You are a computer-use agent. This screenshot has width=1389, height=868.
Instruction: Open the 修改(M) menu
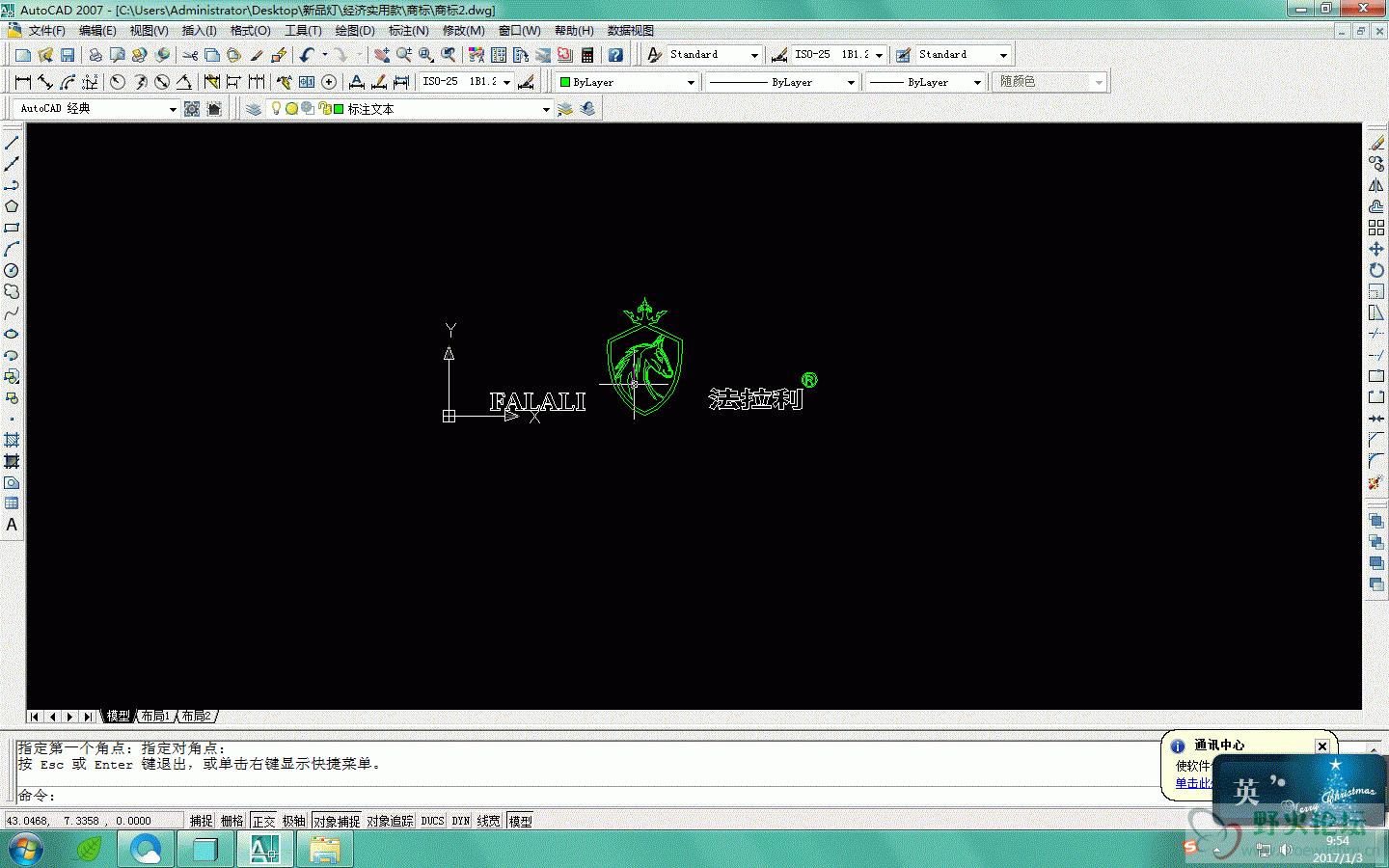point(463,31)
